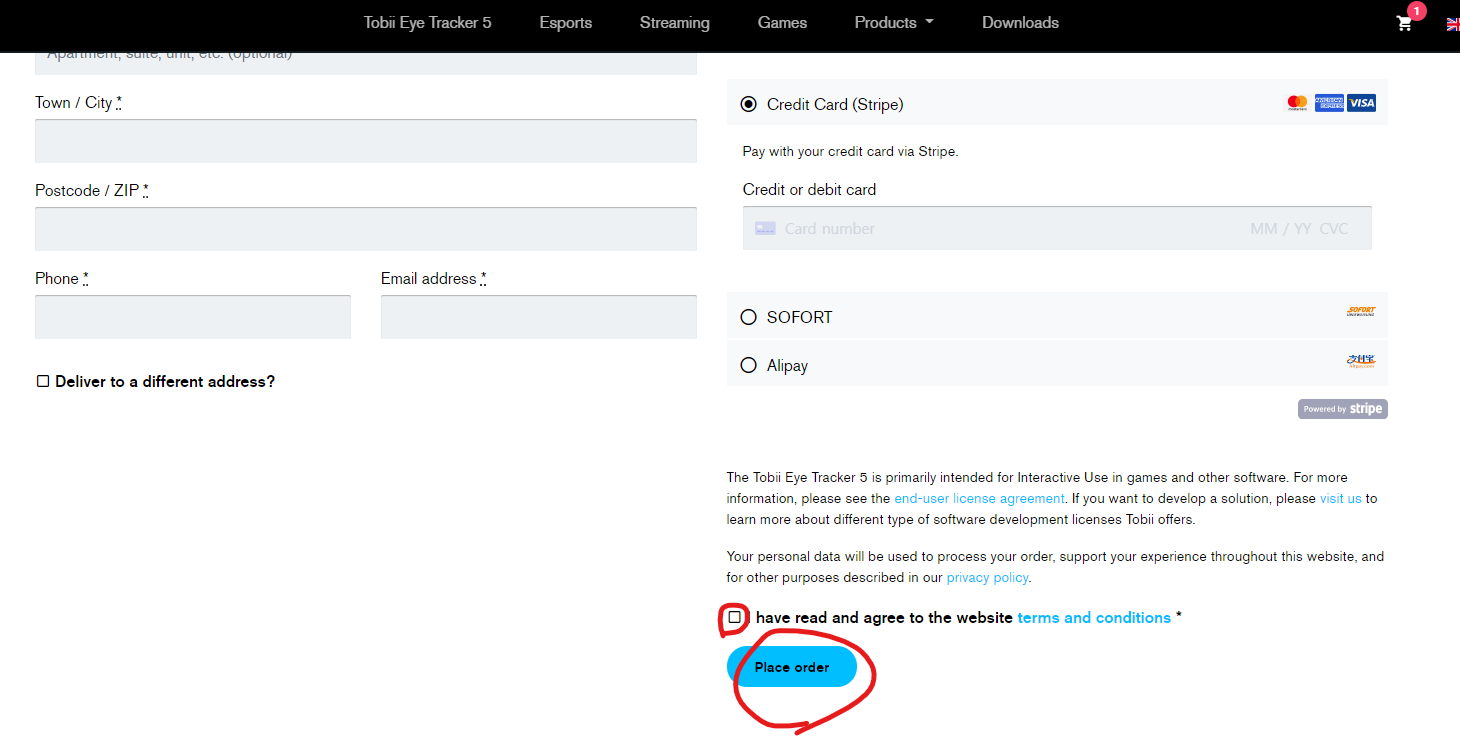Check the terms and conditions agreement box
This screenshot has width=1460, height=745.
[735, 617]
